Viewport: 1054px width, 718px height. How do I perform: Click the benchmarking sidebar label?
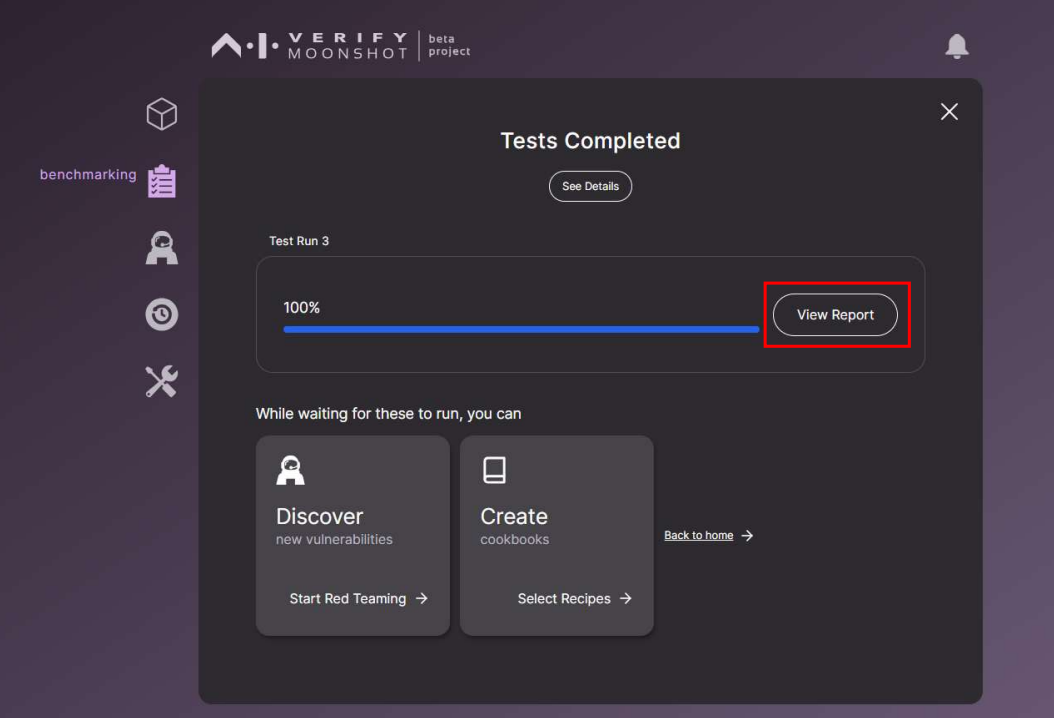[x=88, y=175]
